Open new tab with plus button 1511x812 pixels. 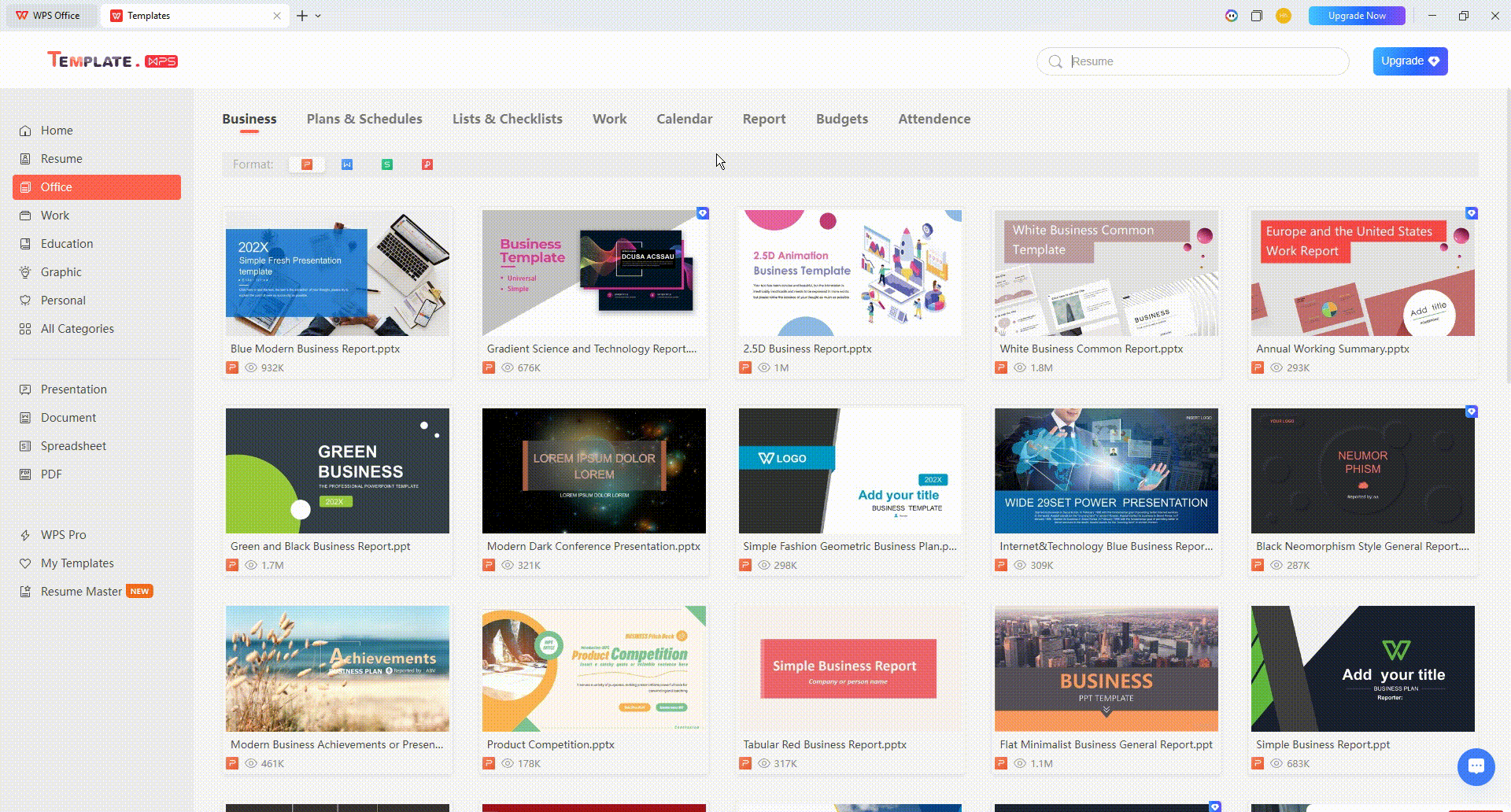pyautogui.click(x=302, y=16)
